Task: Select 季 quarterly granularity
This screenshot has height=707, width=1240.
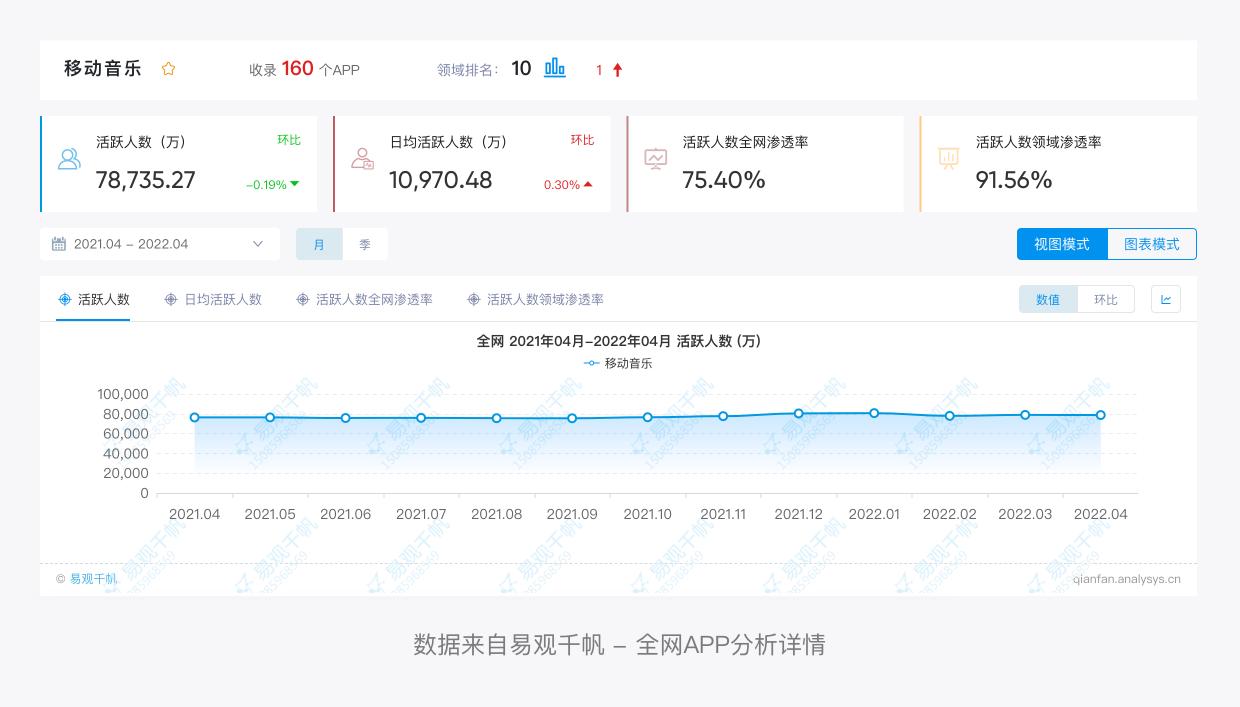Action: [365, 244]
